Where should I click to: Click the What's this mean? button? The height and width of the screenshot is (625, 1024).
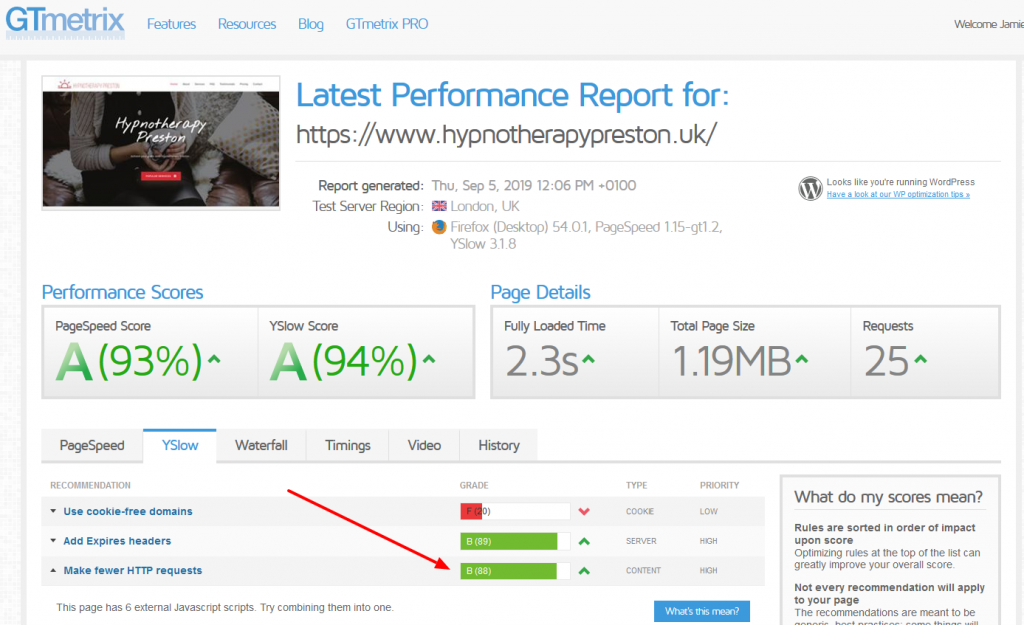pos(701,611)
